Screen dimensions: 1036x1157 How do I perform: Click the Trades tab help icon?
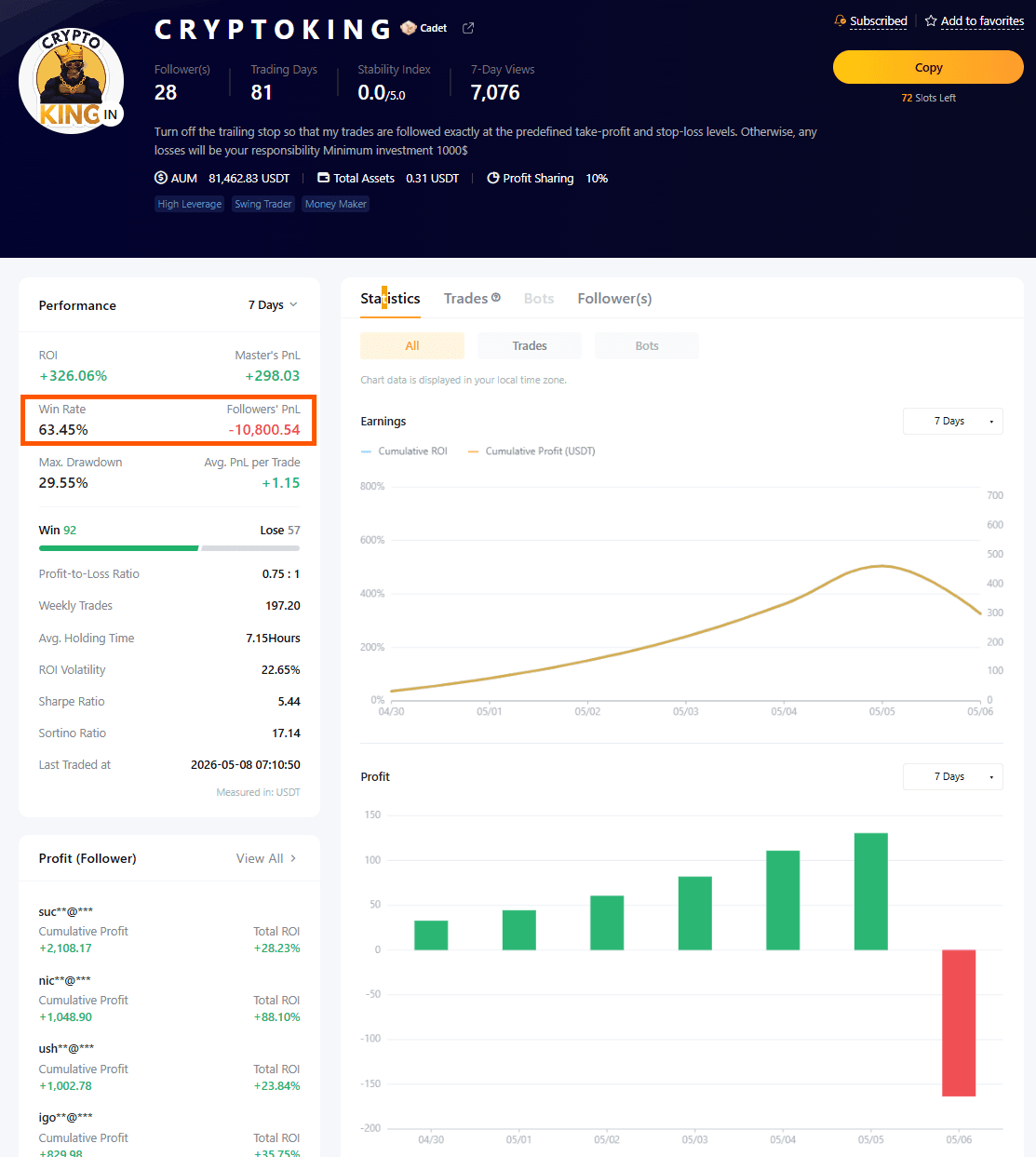(x=496, y=298)
